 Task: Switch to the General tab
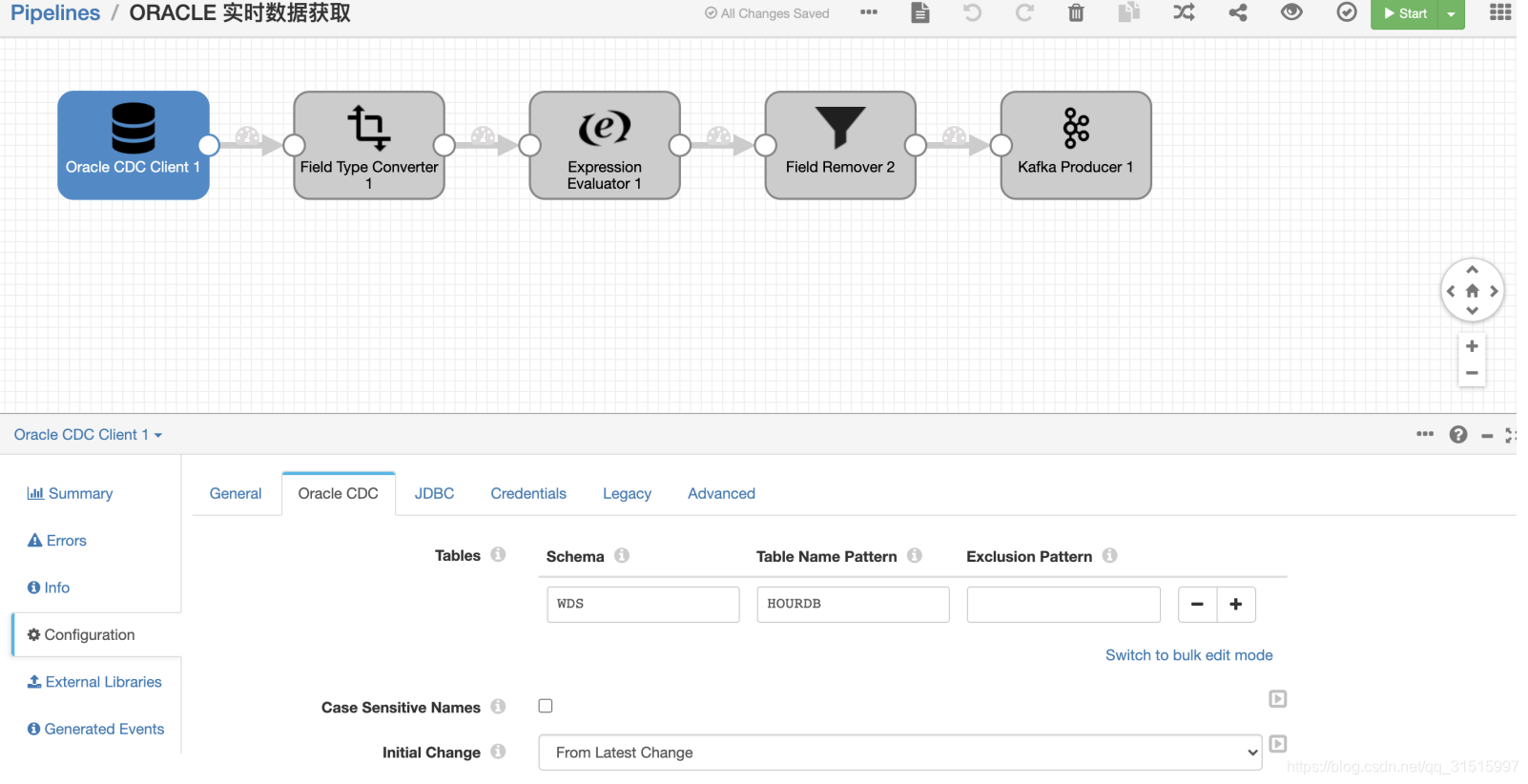pos(236,493)
